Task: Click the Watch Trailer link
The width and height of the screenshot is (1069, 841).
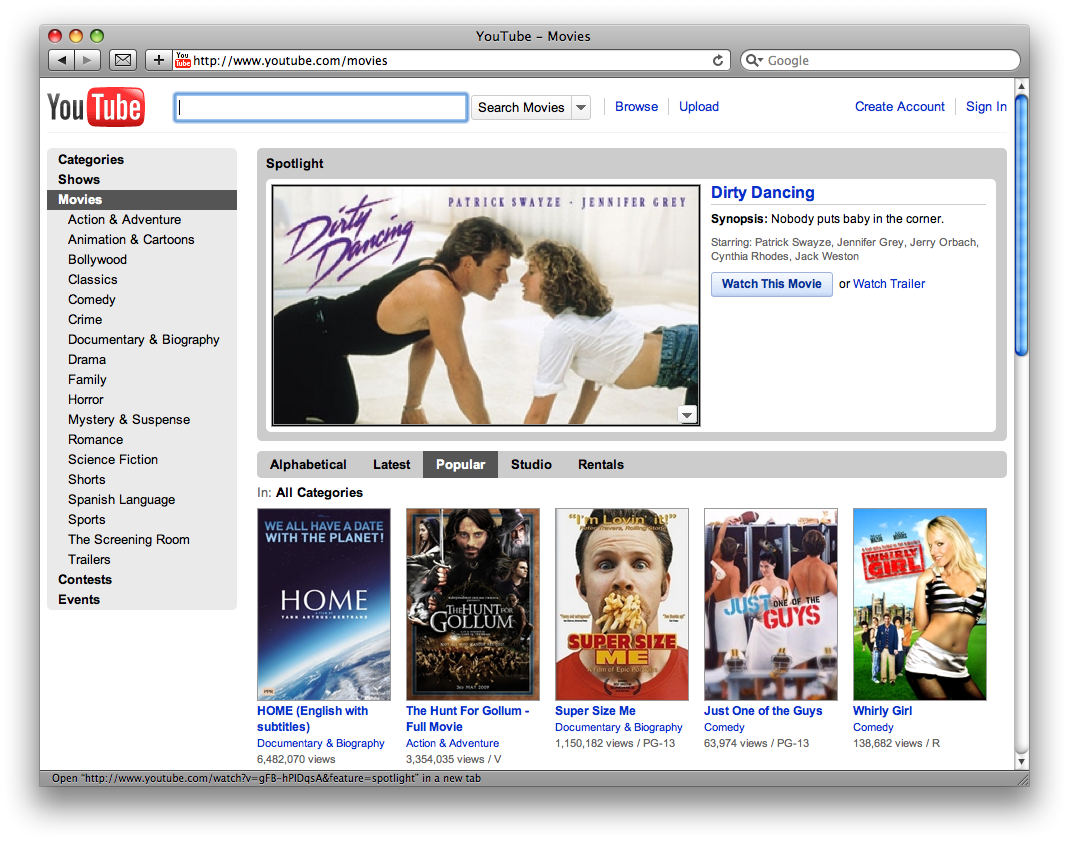Action: (889, 284)
